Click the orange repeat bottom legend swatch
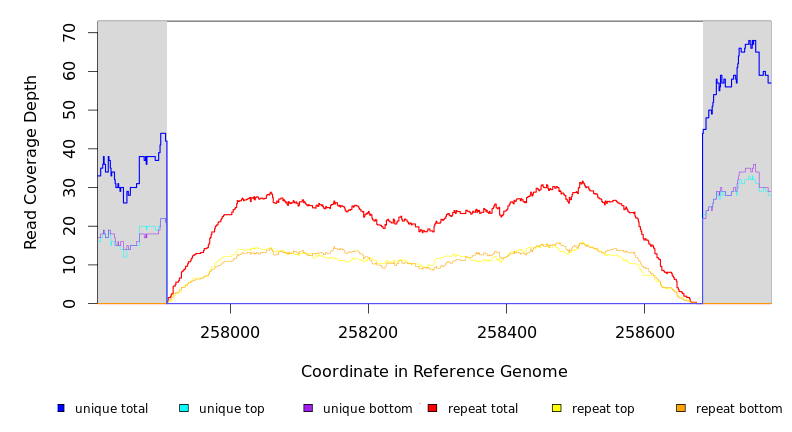The width and height of the screenshot is (792, 432). pyautogui.click(x=681, y=408)
